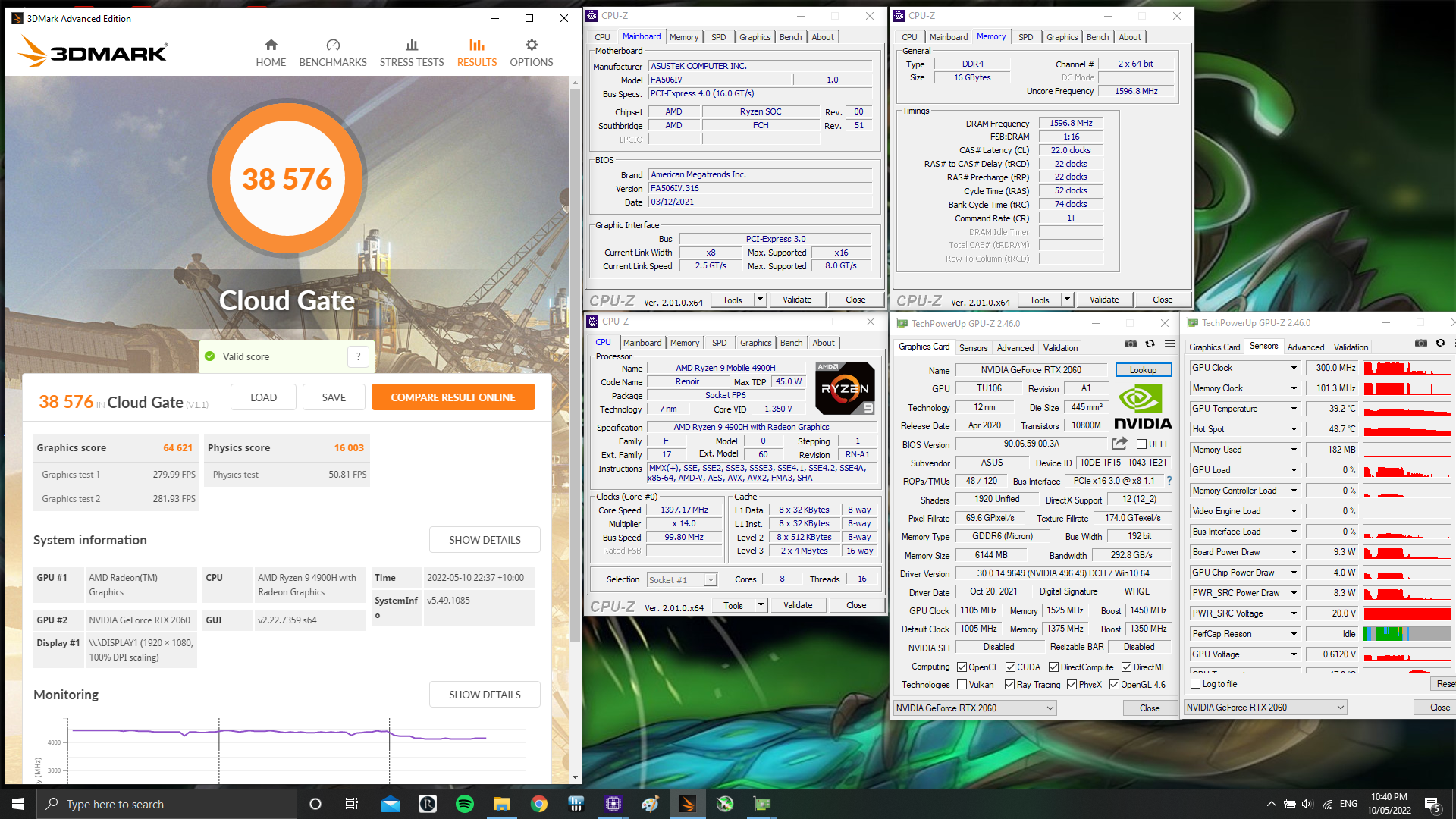Click the PWR_SRC Voltage red graph

coord(1407,613)
